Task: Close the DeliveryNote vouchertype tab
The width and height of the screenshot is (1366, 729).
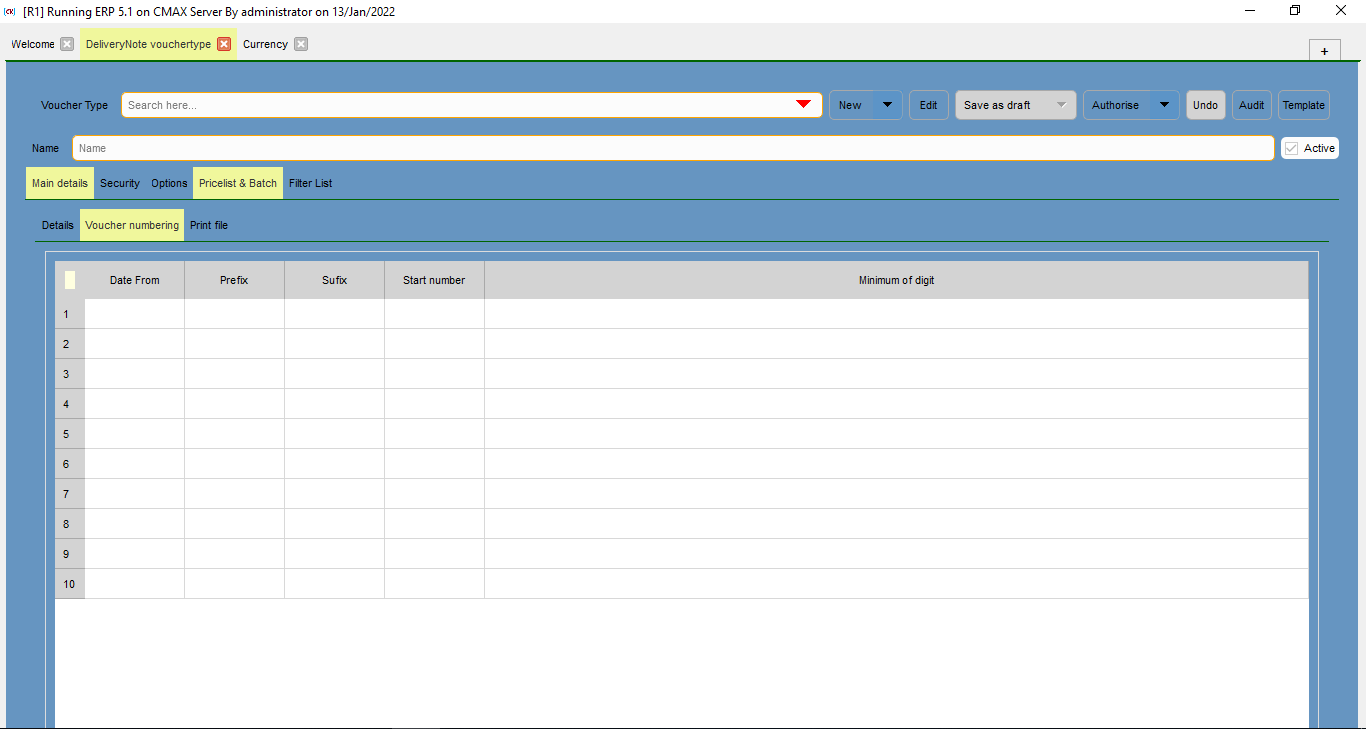Action: 224,44
